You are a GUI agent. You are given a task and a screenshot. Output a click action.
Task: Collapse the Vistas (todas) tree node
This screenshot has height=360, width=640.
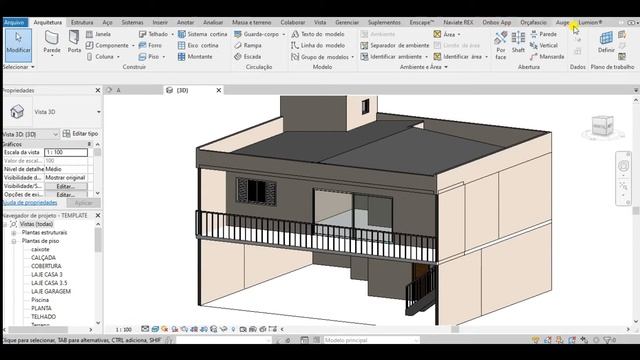tap(5, 224)
